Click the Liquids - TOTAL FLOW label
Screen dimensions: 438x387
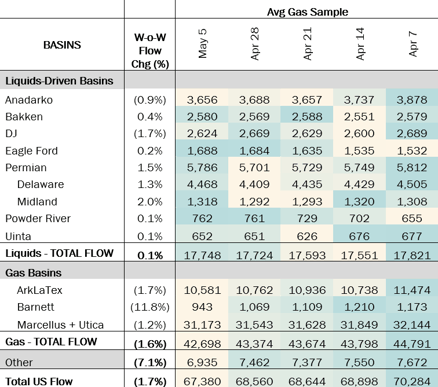tap(59, 253)
